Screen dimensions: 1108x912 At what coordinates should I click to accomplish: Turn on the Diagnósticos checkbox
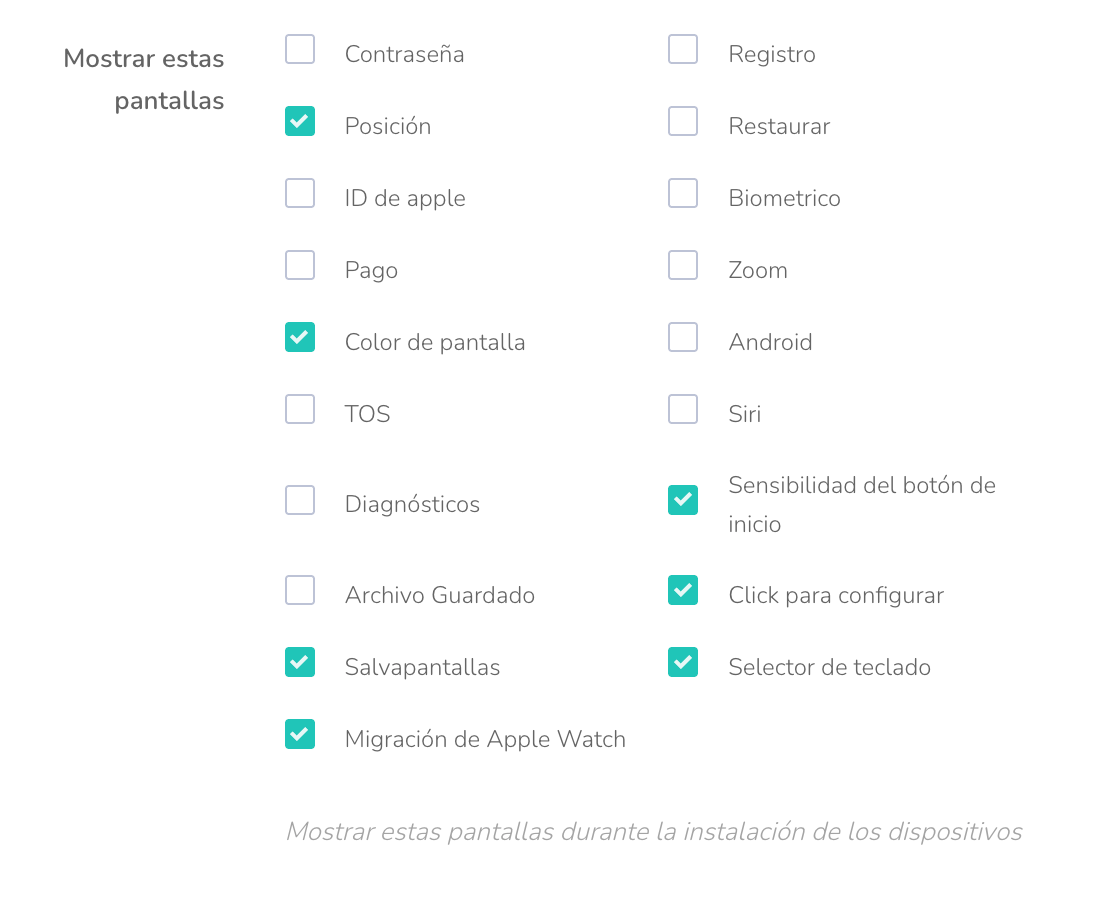(x=300, y=500)
